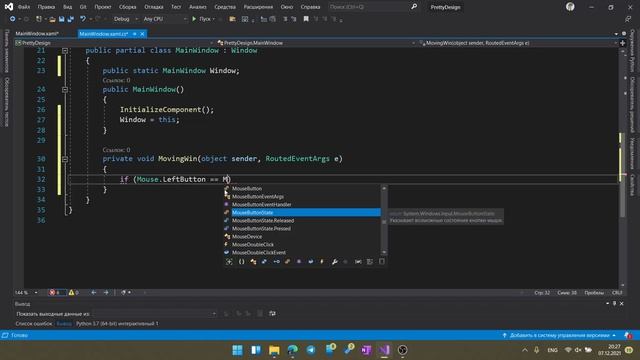The width and height of the screenshot is (640, 360).
Task: Open File Explorer from taskbar
Action: point(274,350)
